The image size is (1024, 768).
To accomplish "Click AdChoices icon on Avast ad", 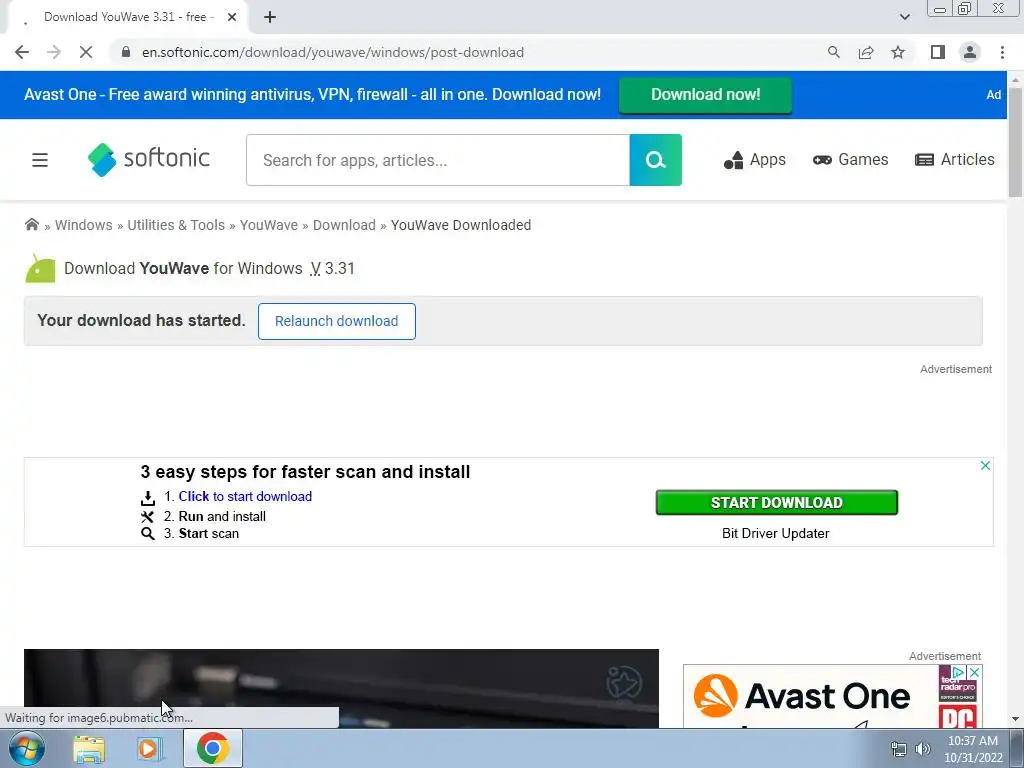I will [959, 672].
